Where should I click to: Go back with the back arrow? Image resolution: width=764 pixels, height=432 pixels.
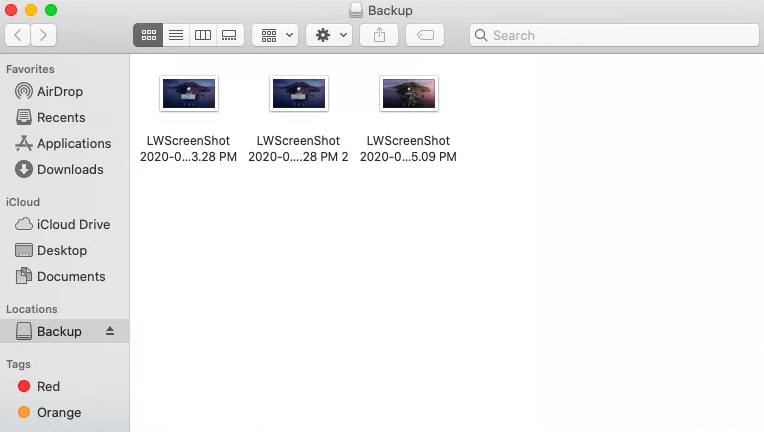pos(18,35)
